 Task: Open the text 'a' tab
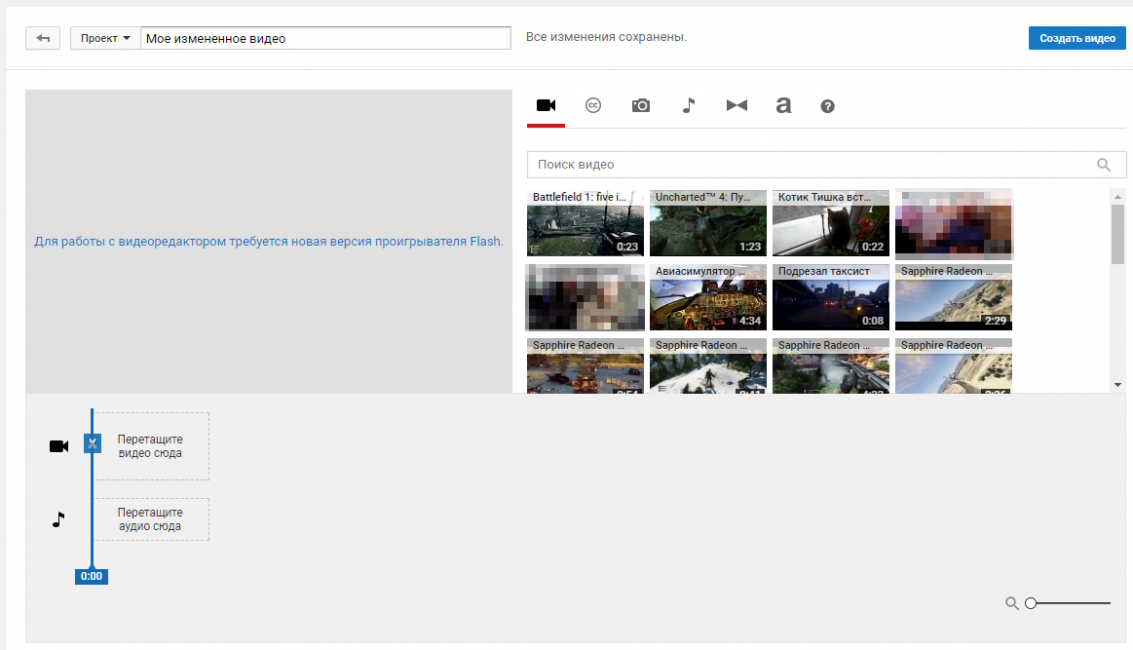point(783,106)
